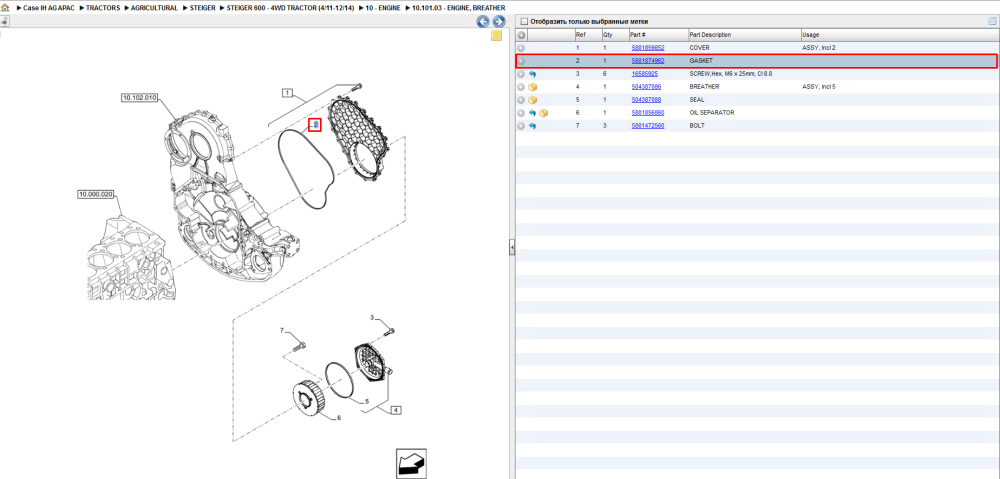Click the pin panel icon under home
Image resolution: width=1000 pixels, height=479 pixels.
pos(4,21)
